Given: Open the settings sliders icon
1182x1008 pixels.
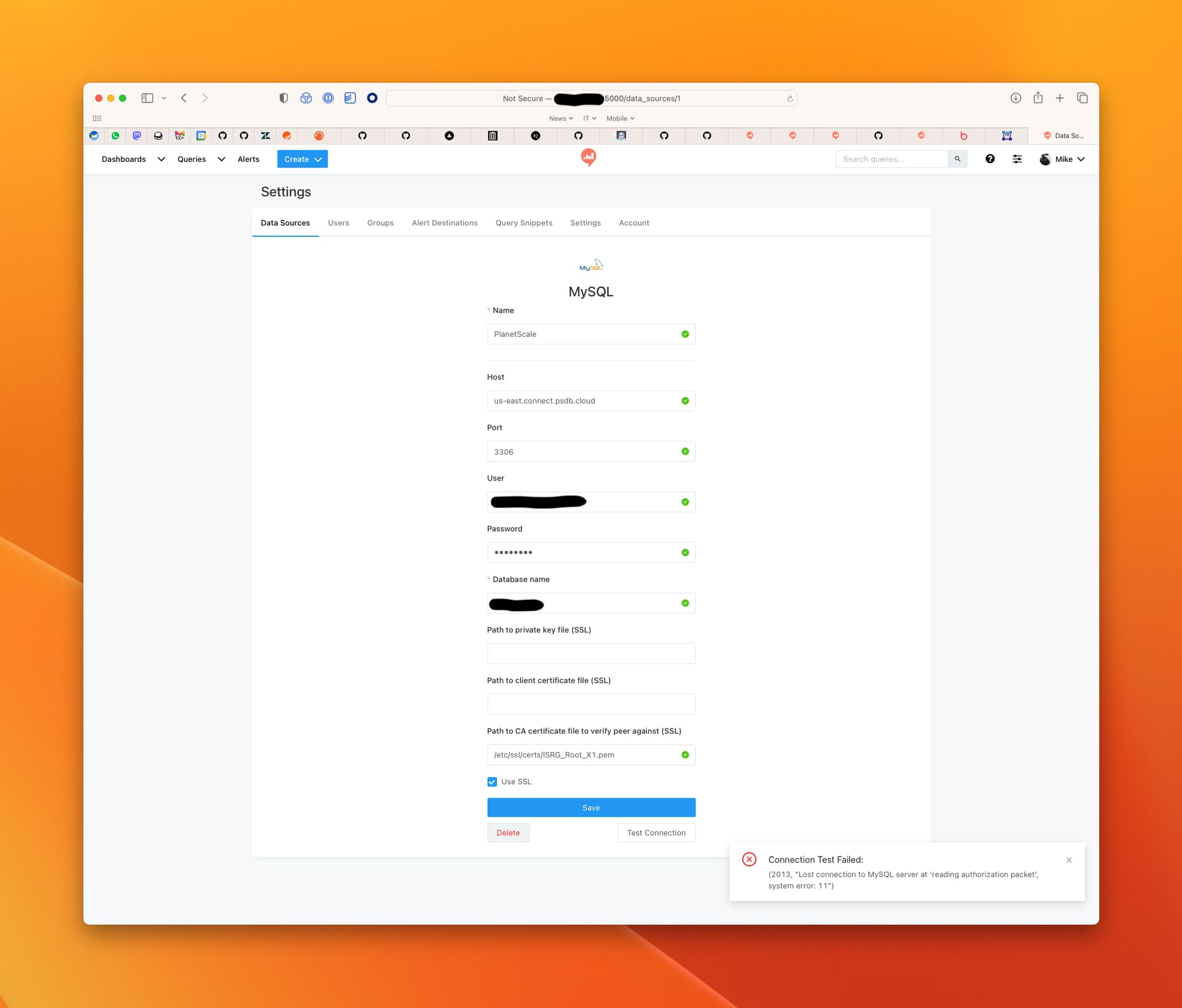Looking at the screenshot, I should (x=1017, y=159).
